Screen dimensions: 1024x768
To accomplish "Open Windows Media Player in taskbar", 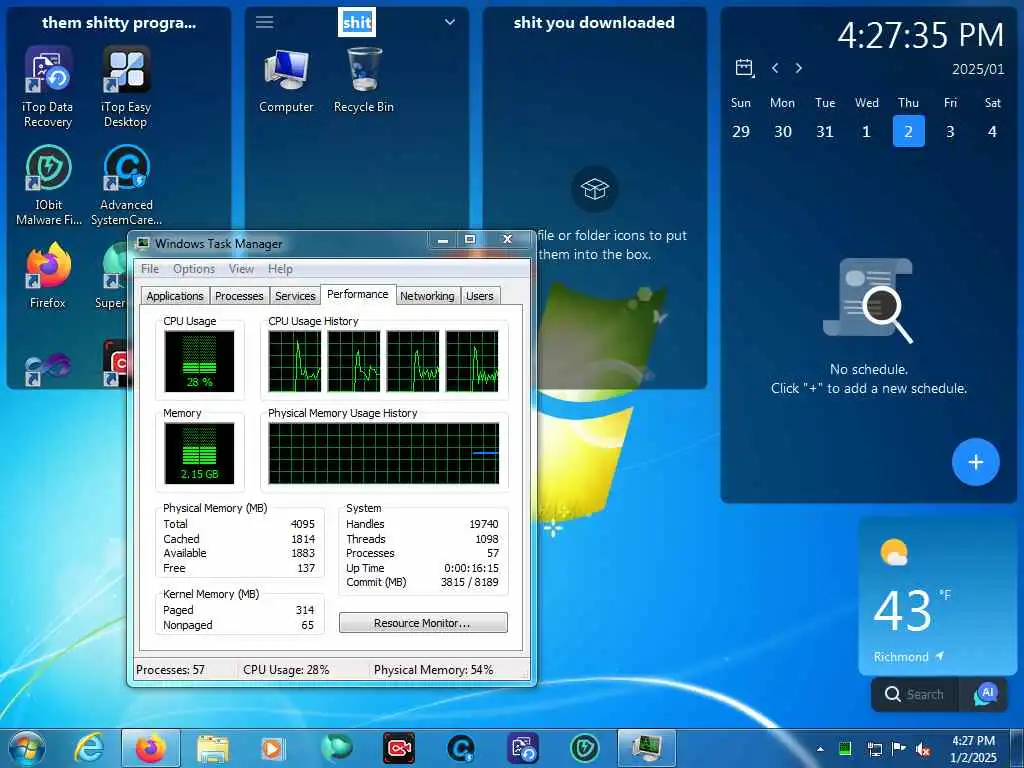I will (x=272, y=748).
